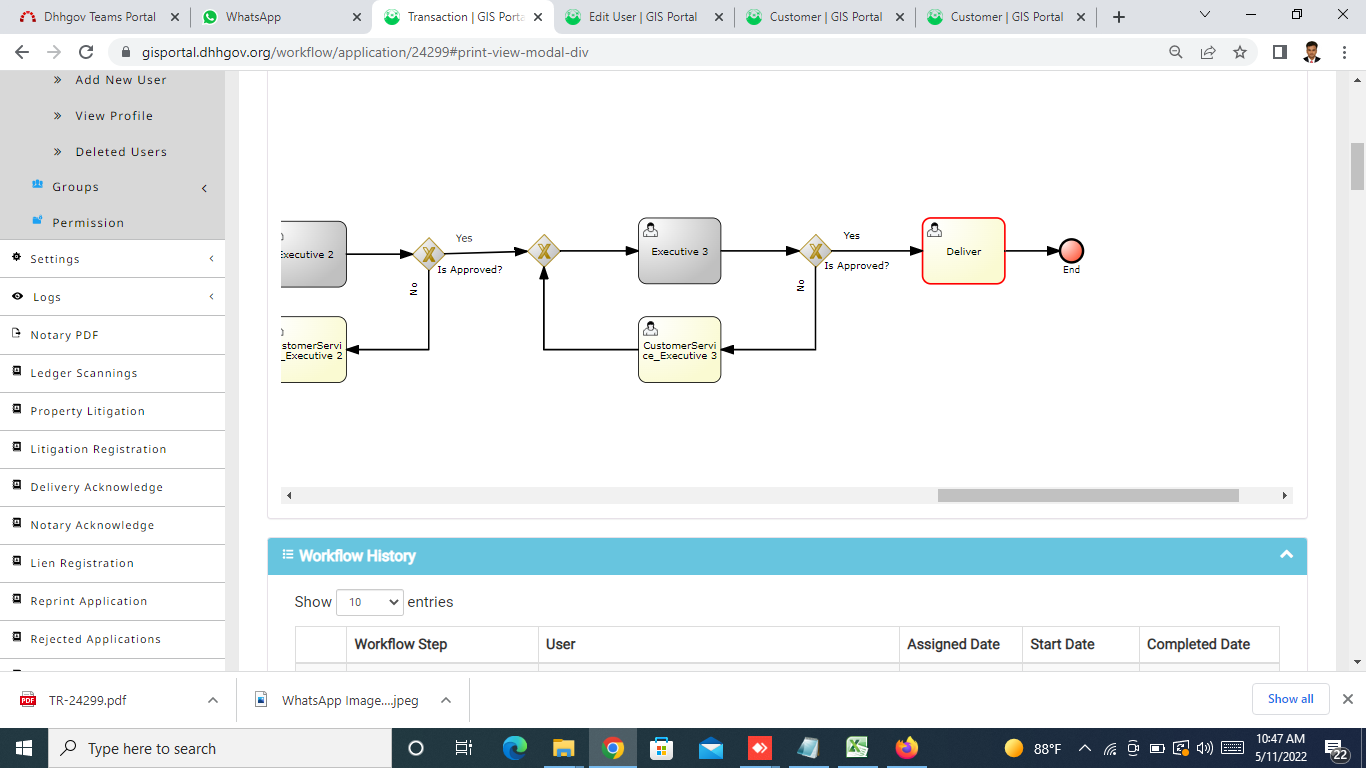This screenshot has width=1366, height=768.
Task: Bookmark this page with star icon
Action: (1240, 52)
